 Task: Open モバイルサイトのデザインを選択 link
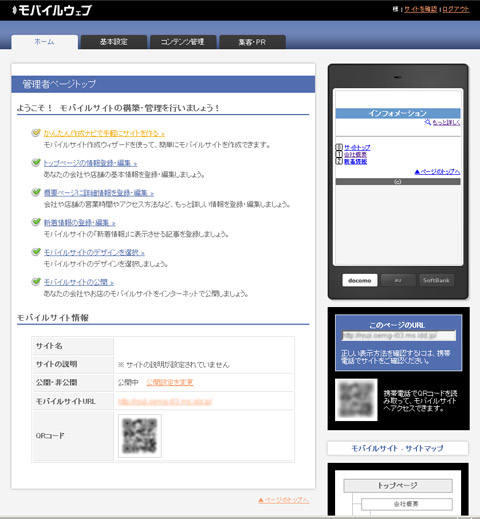tap(94, 252)
